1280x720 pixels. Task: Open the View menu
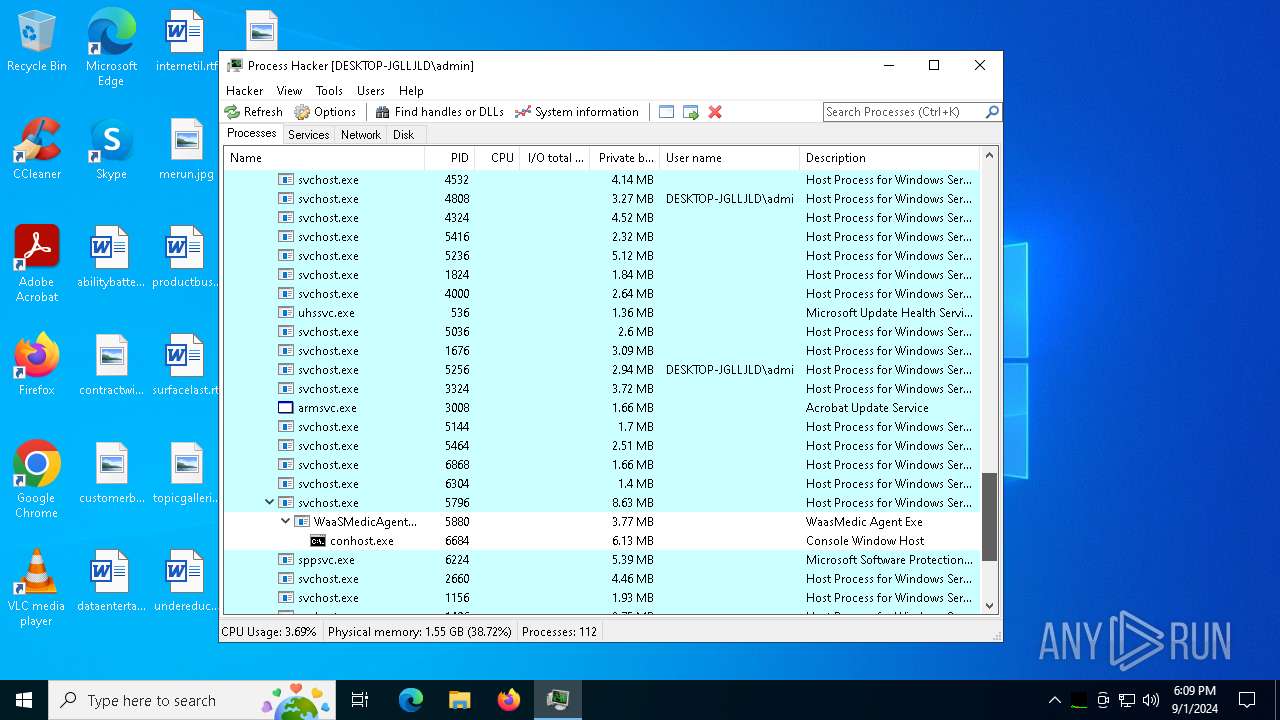[x=289, y=90]
